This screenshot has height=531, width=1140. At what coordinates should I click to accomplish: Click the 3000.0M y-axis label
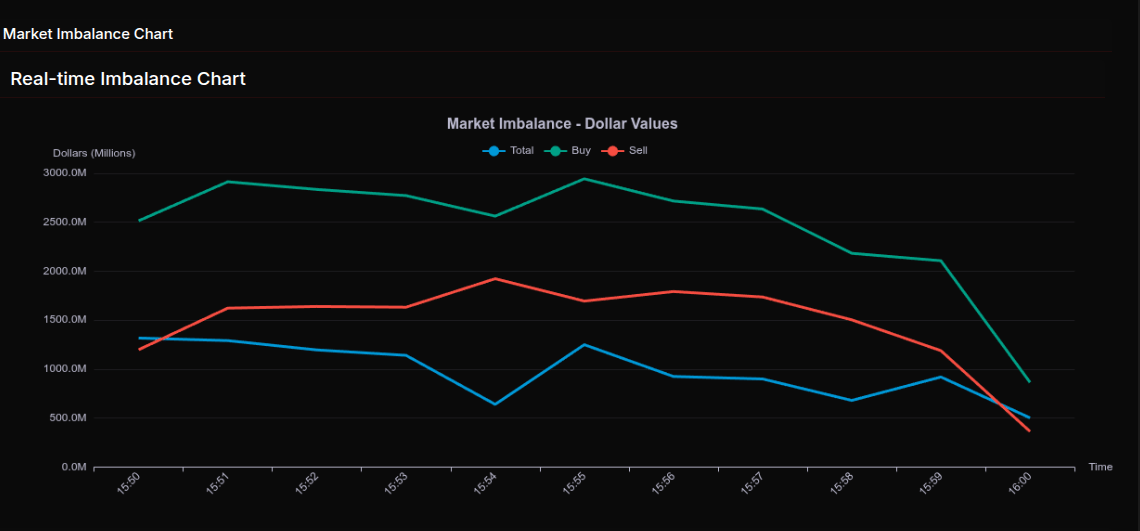tap(65, 173)
